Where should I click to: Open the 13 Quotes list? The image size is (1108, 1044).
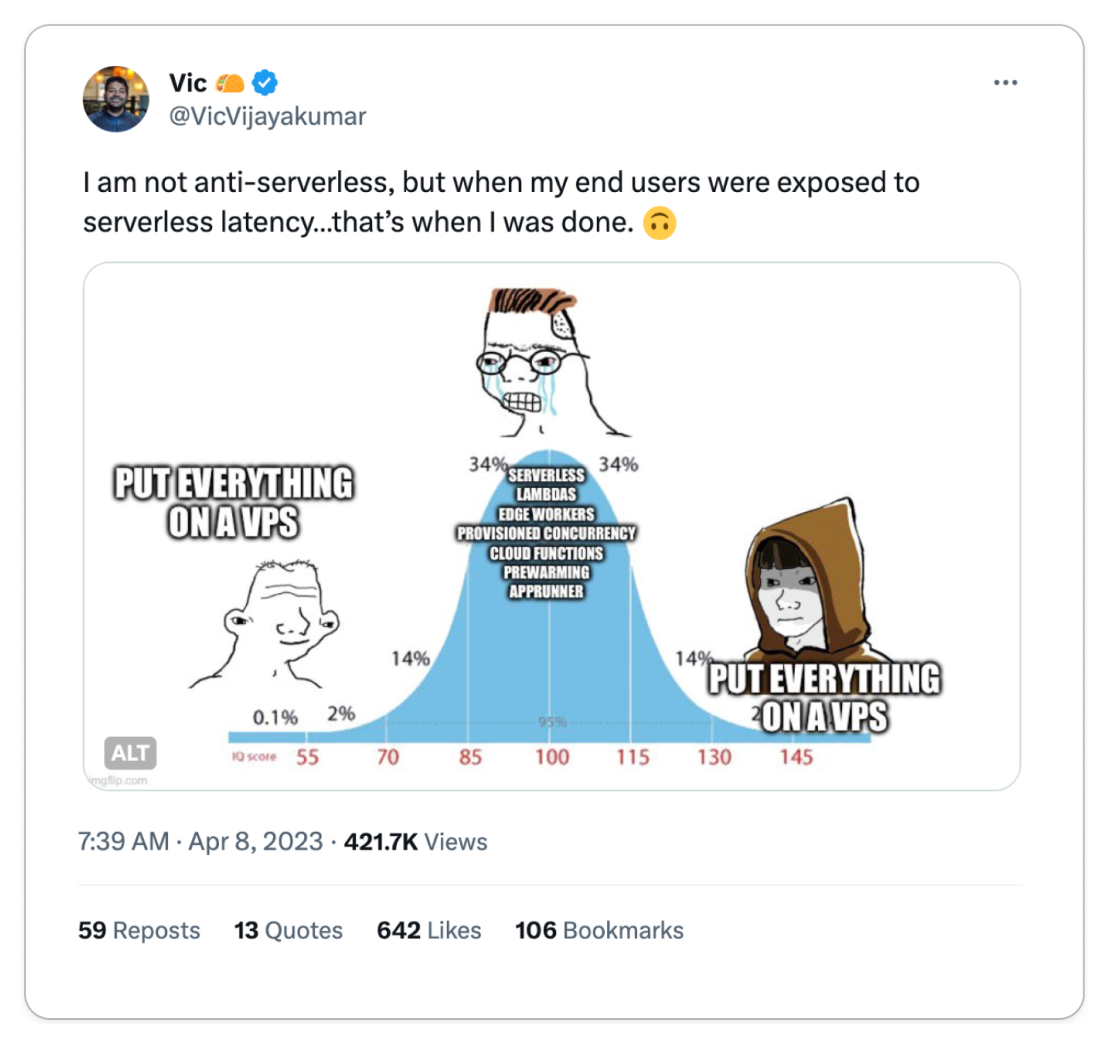288,930
